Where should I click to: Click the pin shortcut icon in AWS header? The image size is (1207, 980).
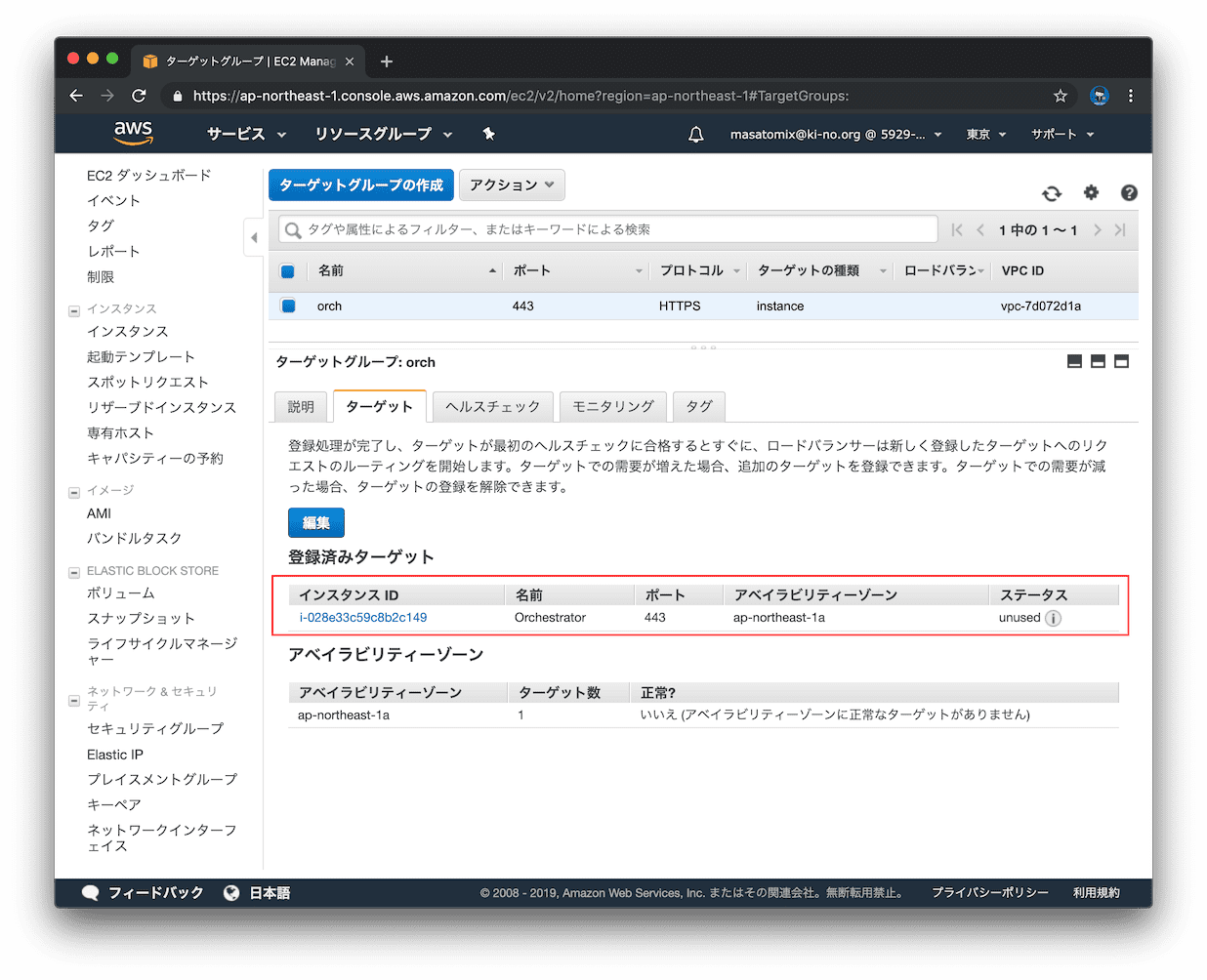(488, 135)
